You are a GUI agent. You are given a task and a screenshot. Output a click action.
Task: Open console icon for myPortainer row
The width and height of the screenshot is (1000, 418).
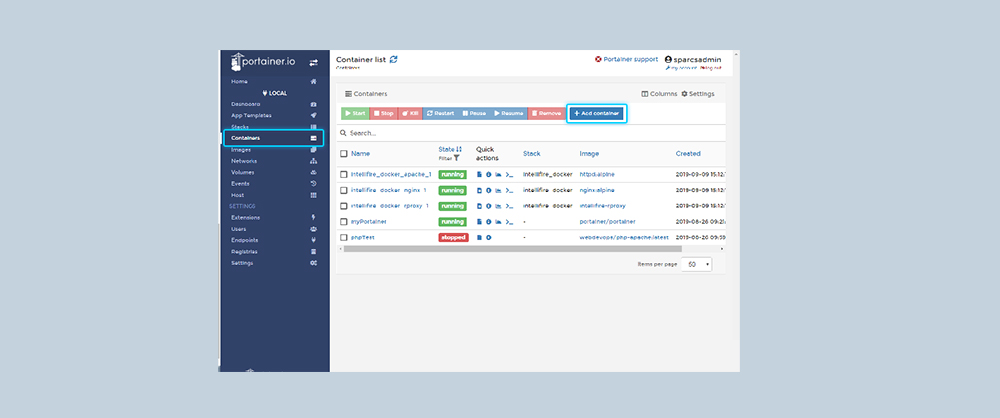[509, 222]
